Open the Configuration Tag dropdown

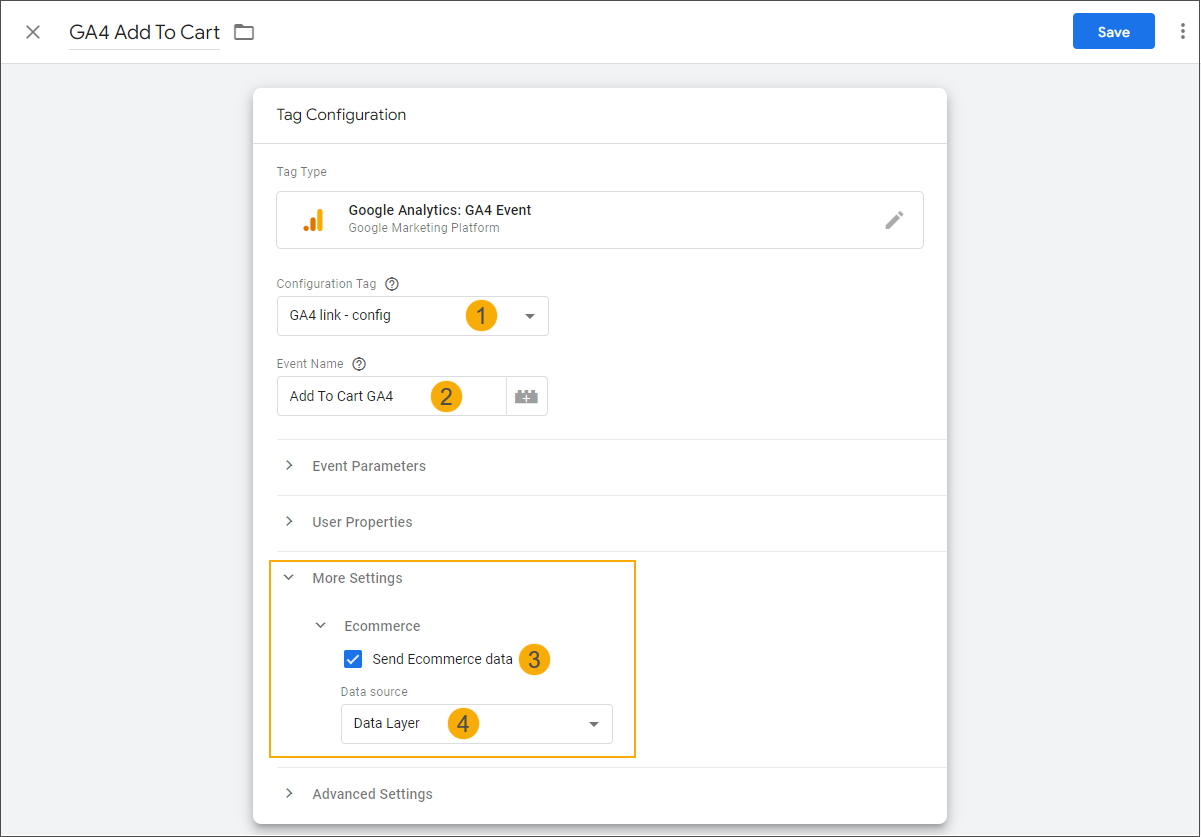(529, 315)
